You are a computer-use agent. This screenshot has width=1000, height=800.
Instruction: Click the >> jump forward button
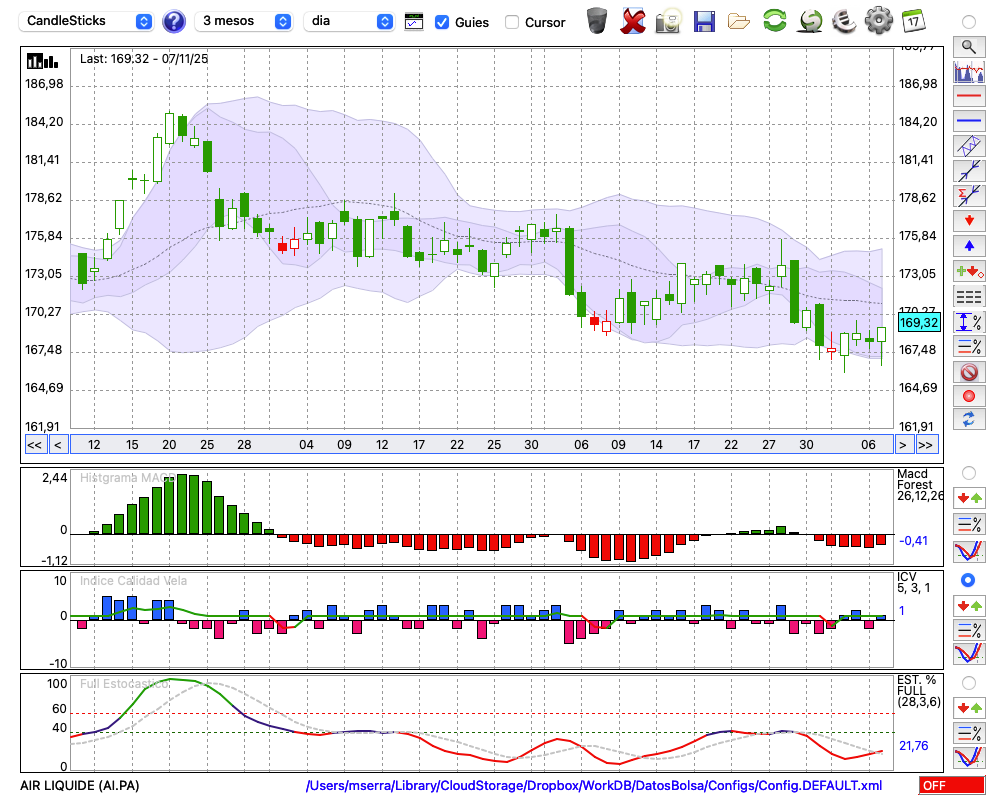pos(926,444)
